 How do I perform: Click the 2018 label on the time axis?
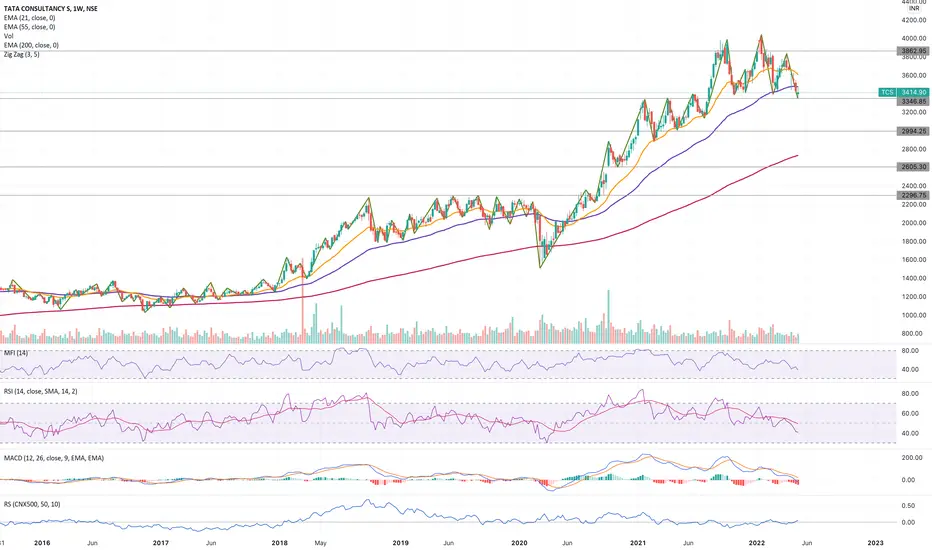[x=279, y=543]
